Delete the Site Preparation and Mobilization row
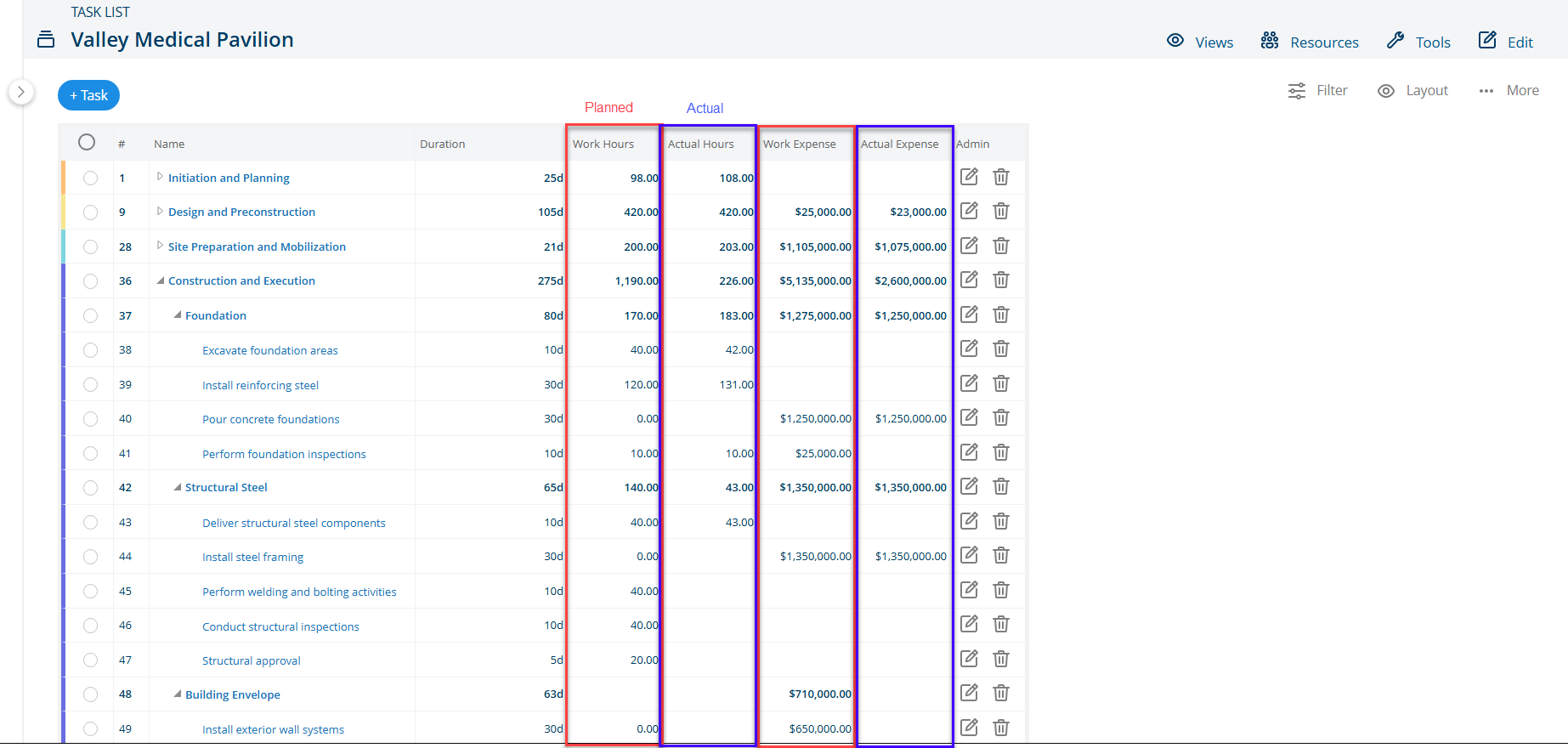1568x748 pixels. point(1001,246)
